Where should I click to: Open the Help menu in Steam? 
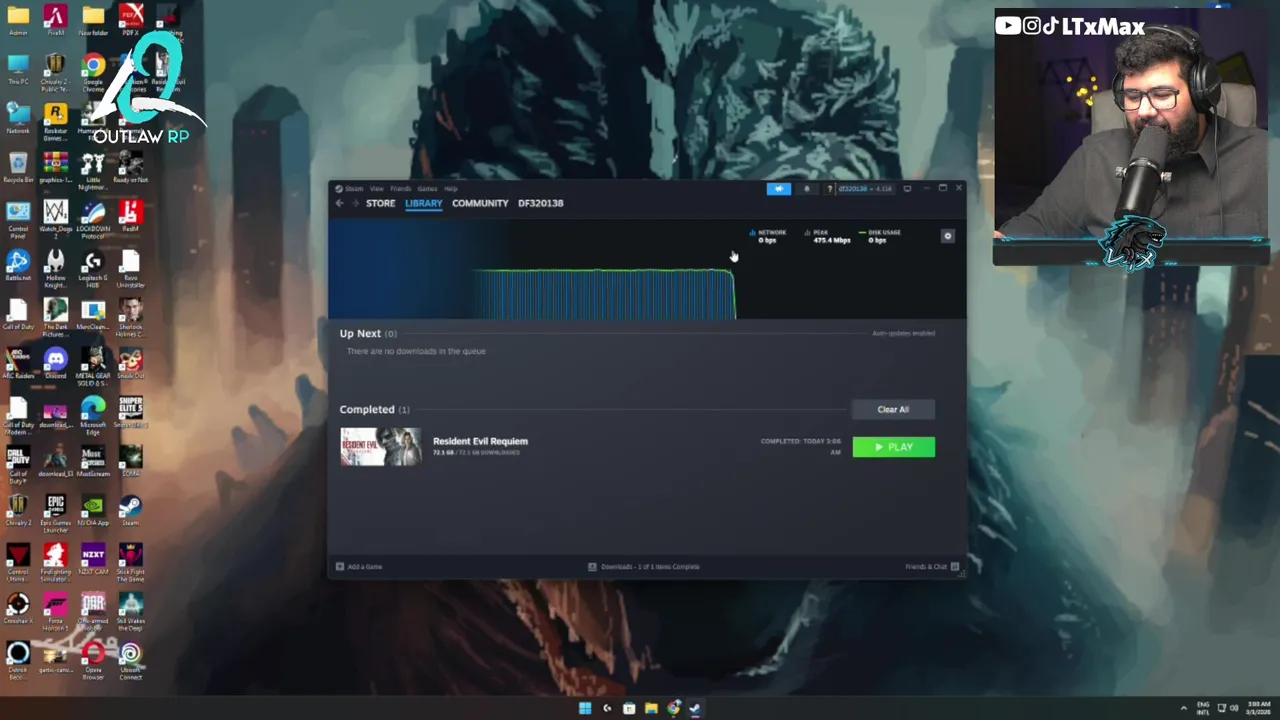pos(450,188)
